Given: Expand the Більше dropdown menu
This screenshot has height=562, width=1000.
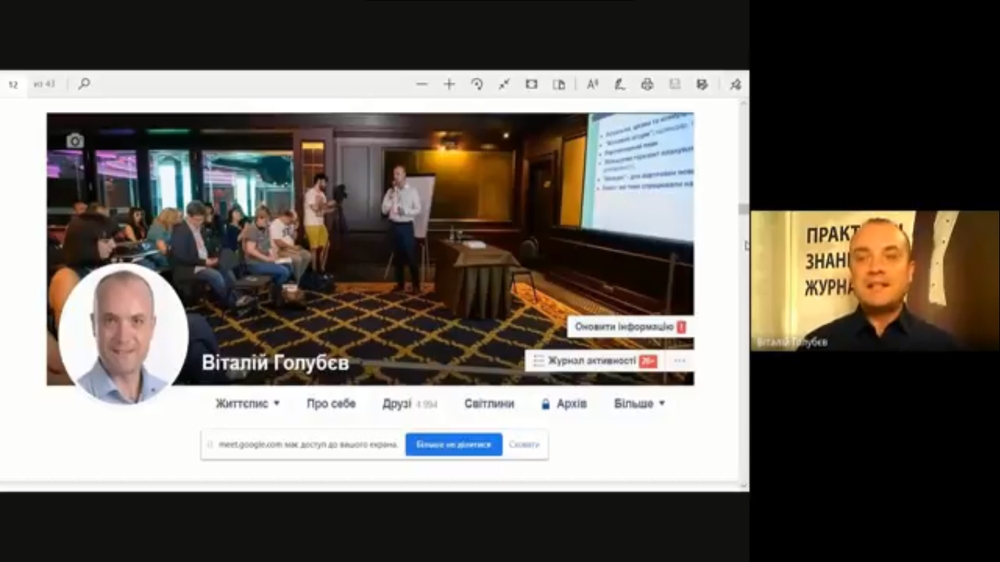Looking at the screenshot, I should (639, 404).
